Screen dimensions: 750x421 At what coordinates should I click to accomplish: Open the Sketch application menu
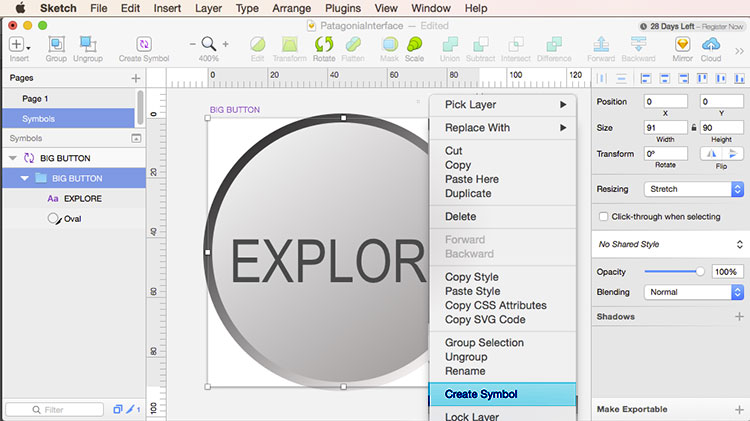58,8
